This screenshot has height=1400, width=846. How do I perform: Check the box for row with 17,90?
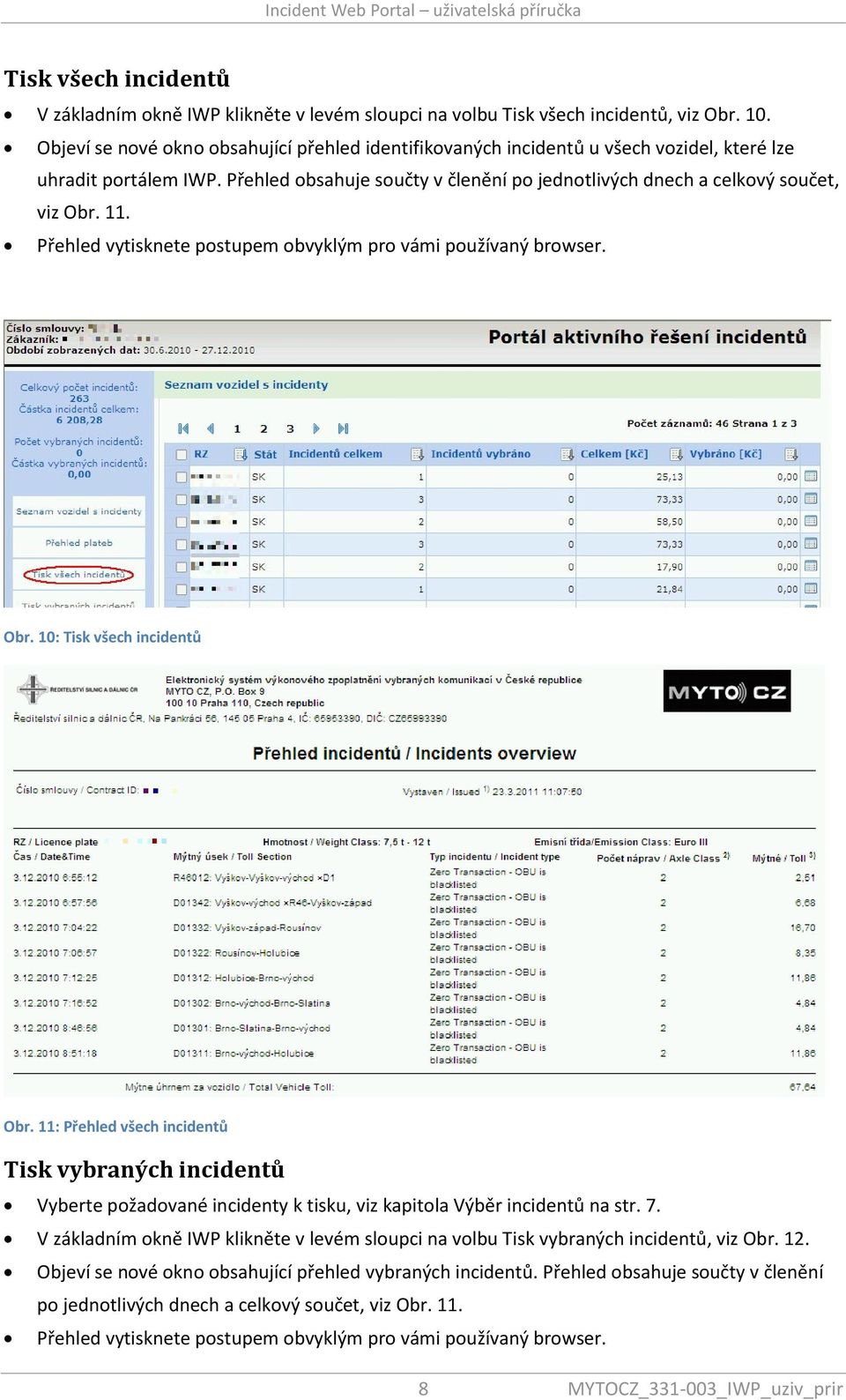coord(182,567)
